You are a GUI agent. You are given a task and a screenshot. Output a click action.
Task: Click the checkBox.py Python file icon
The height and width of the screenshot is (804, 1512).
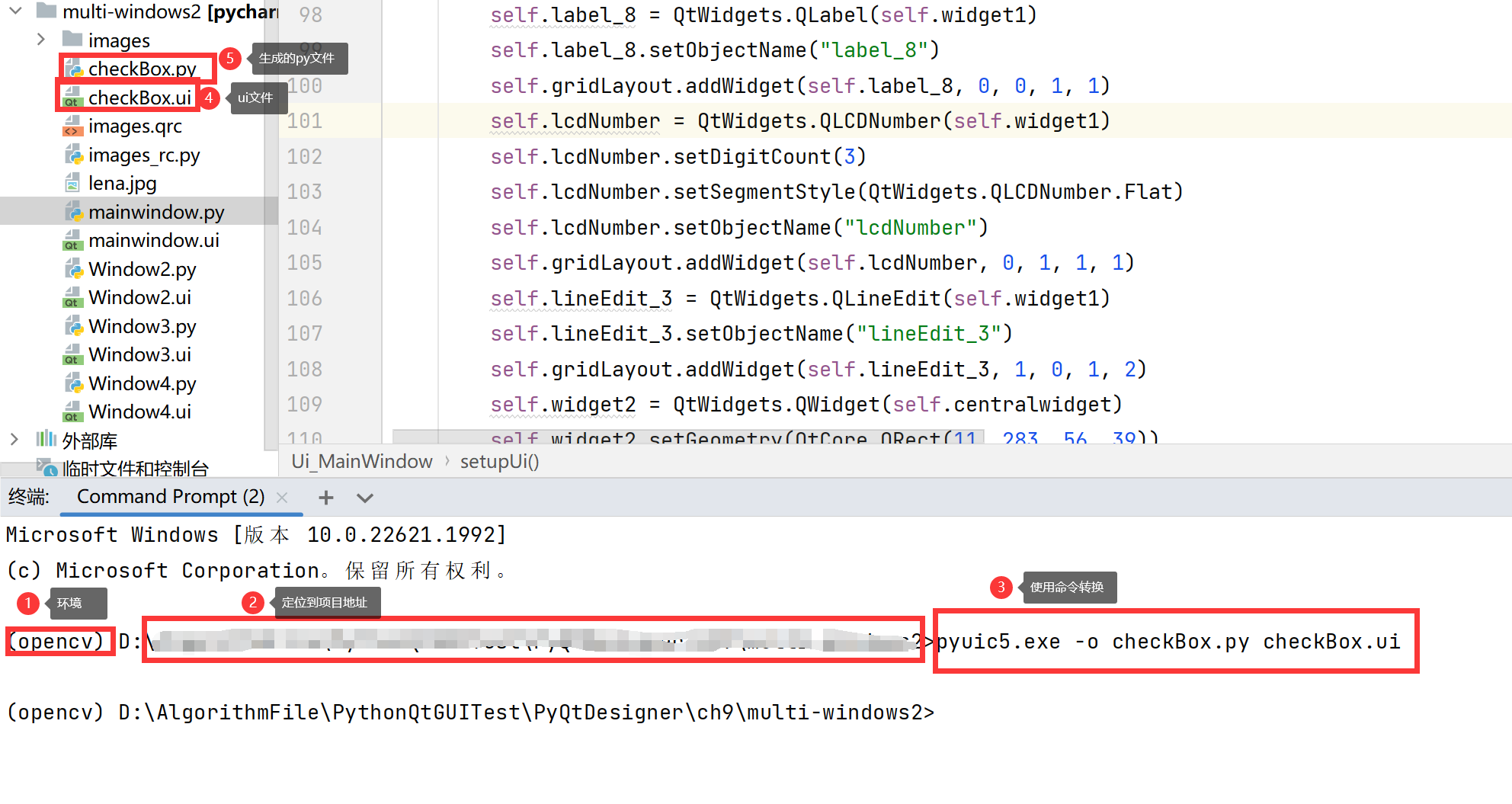click(73, 69)
